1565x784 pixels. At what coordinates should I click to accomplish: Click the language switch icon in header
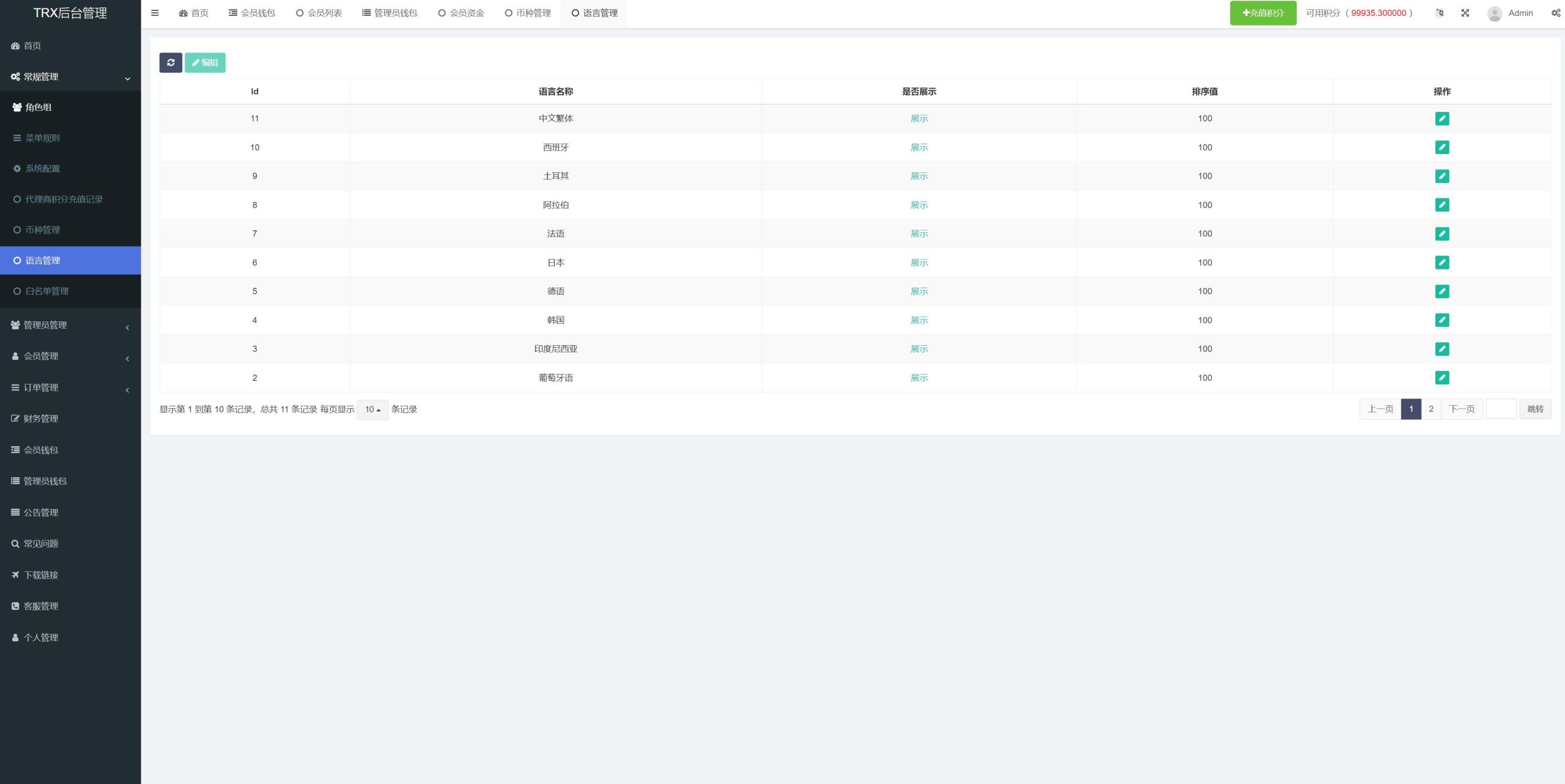pos(1439,13)
